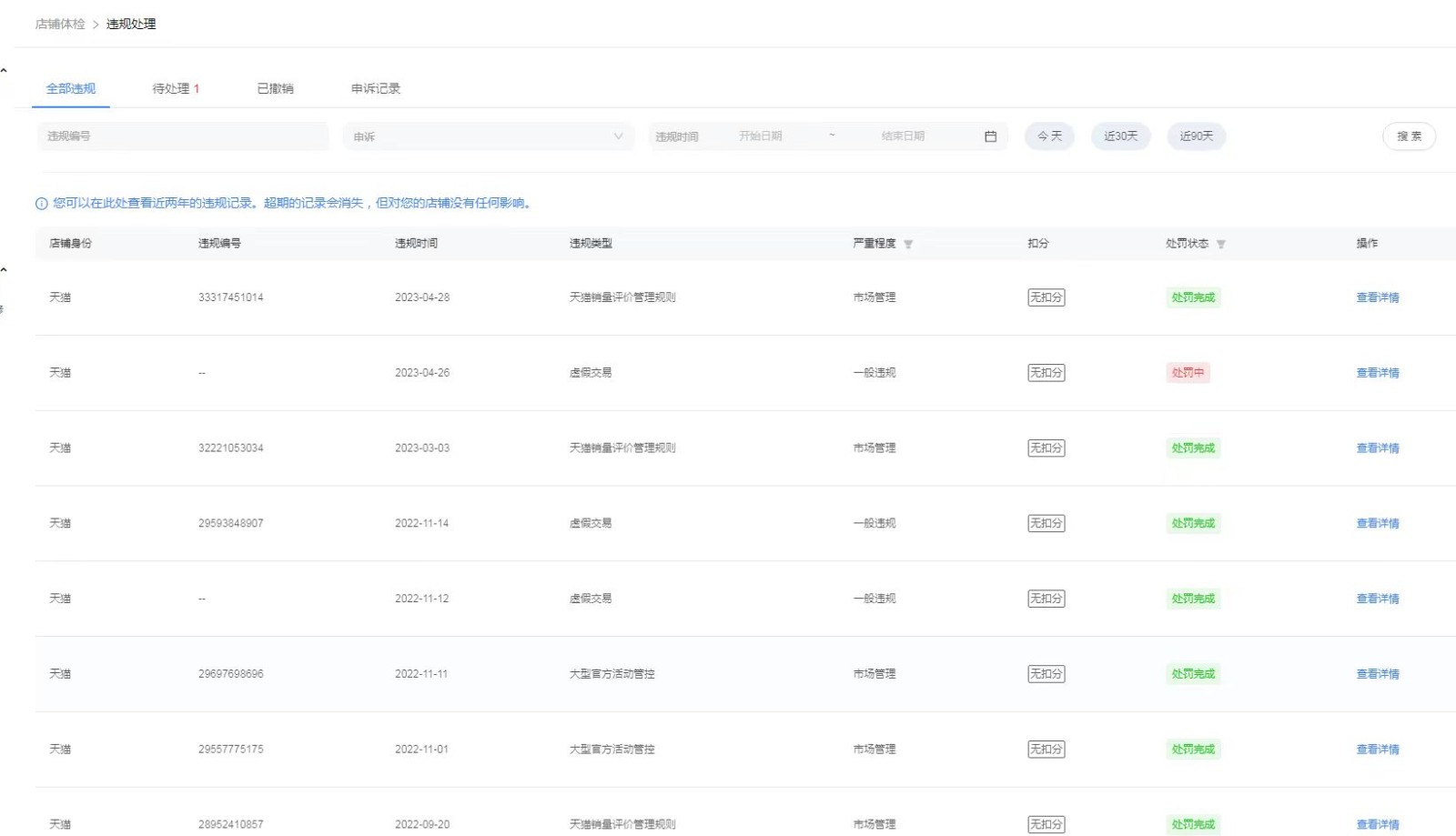Click 处罚完成 tag in 2023-04-28 row
This screenshot has height=836, width=1456.
tap(1193, 297)
